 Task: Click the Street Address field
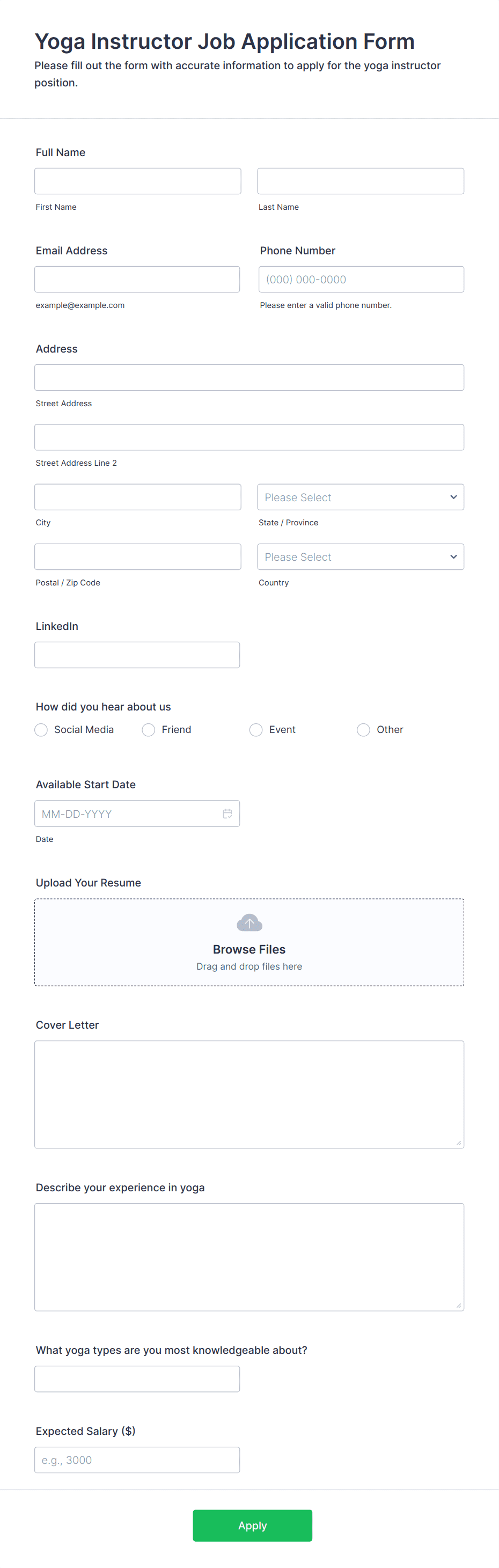coord(249,377)
